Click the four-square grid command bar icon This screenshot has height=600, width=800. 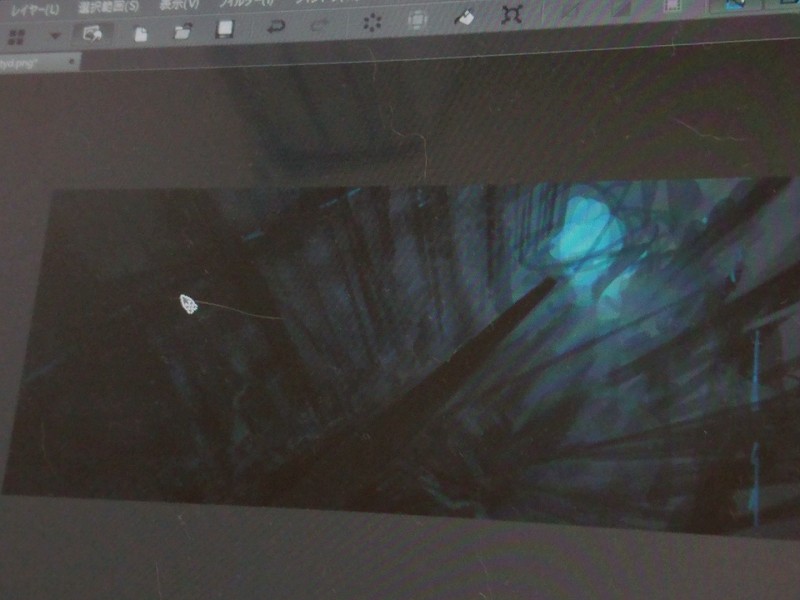coord(17,37)
